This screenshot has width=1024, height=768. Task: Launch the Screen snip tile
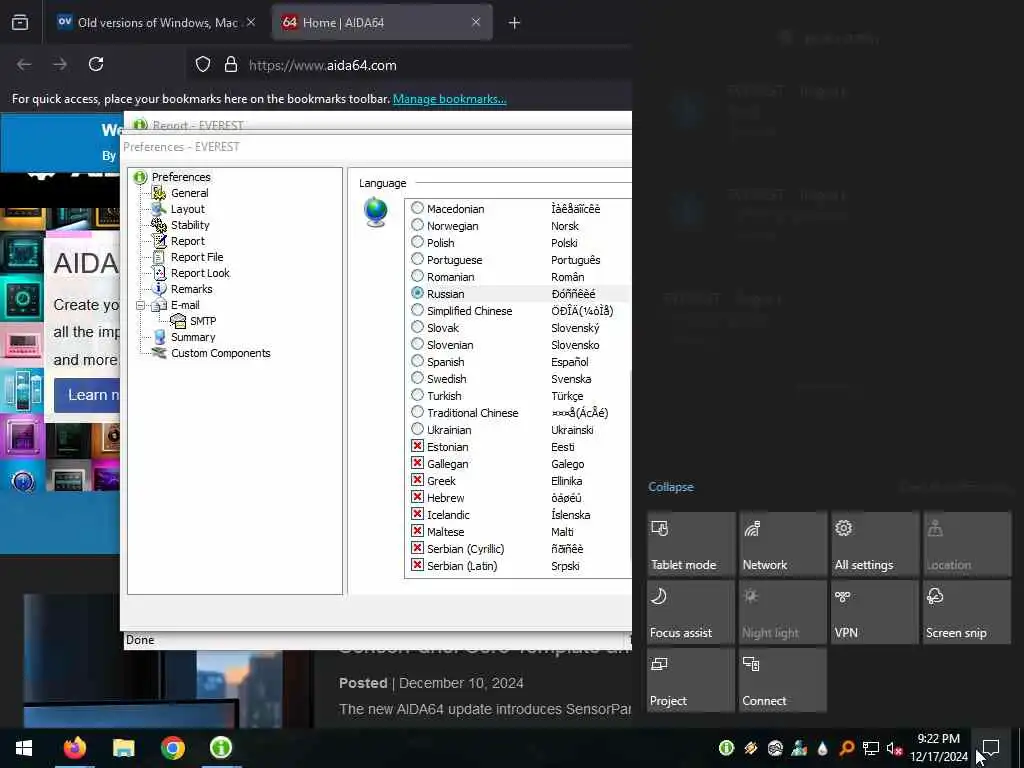[967, 612]
